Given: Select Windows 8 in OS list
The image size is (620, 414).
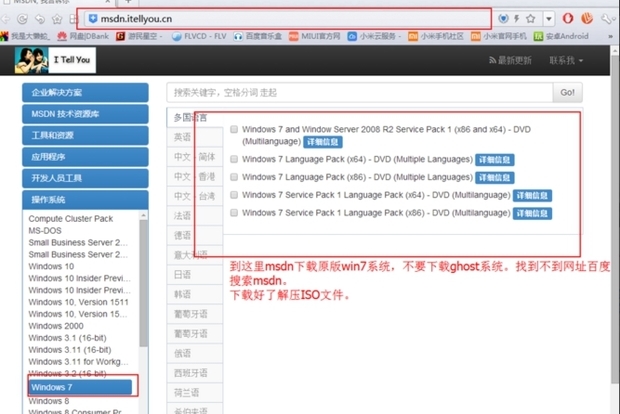Looking at the screenshot, I should [49, 401].
